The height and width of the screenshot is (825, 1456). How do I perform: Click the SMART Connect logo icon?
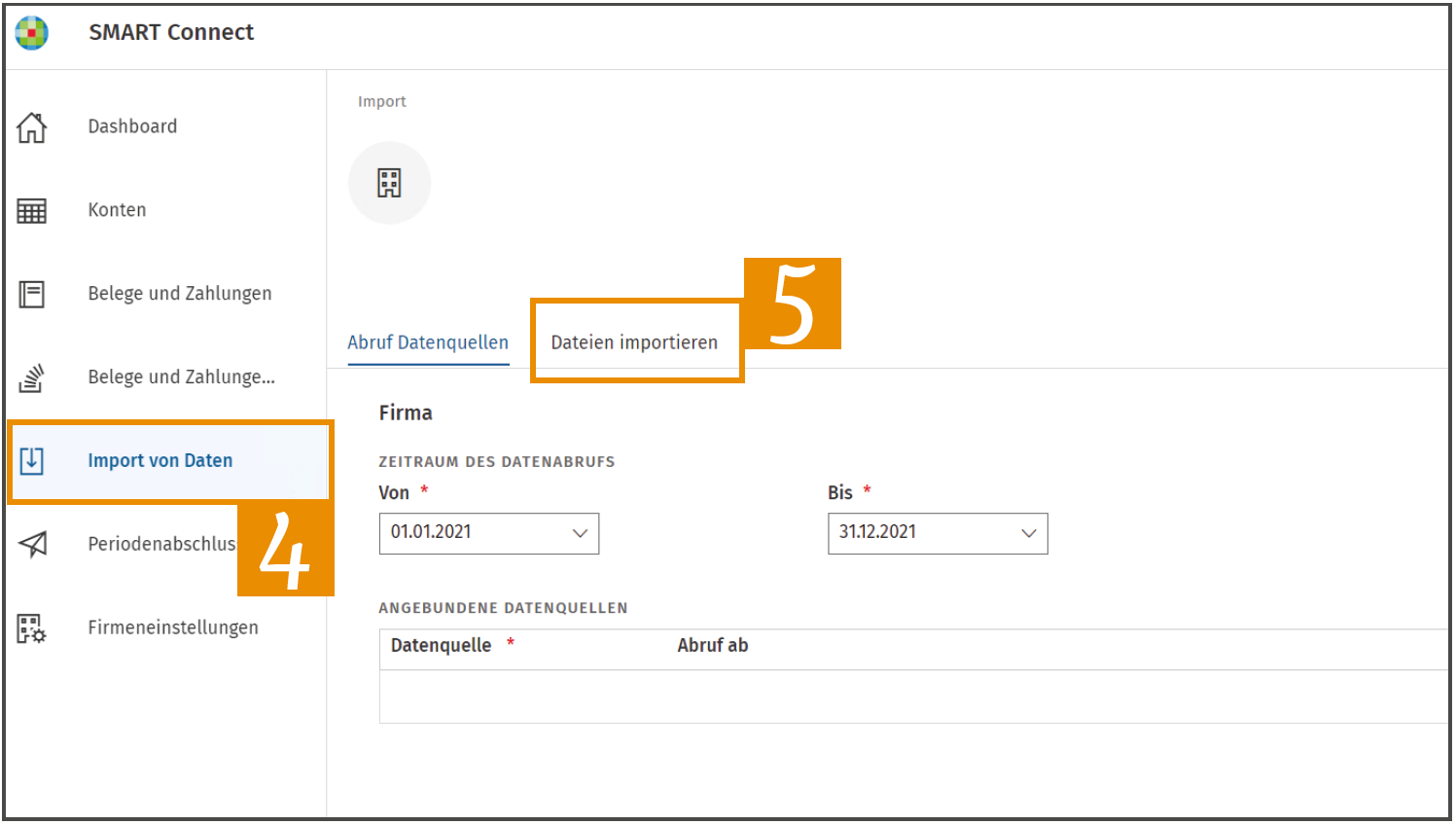pos(32,33)
